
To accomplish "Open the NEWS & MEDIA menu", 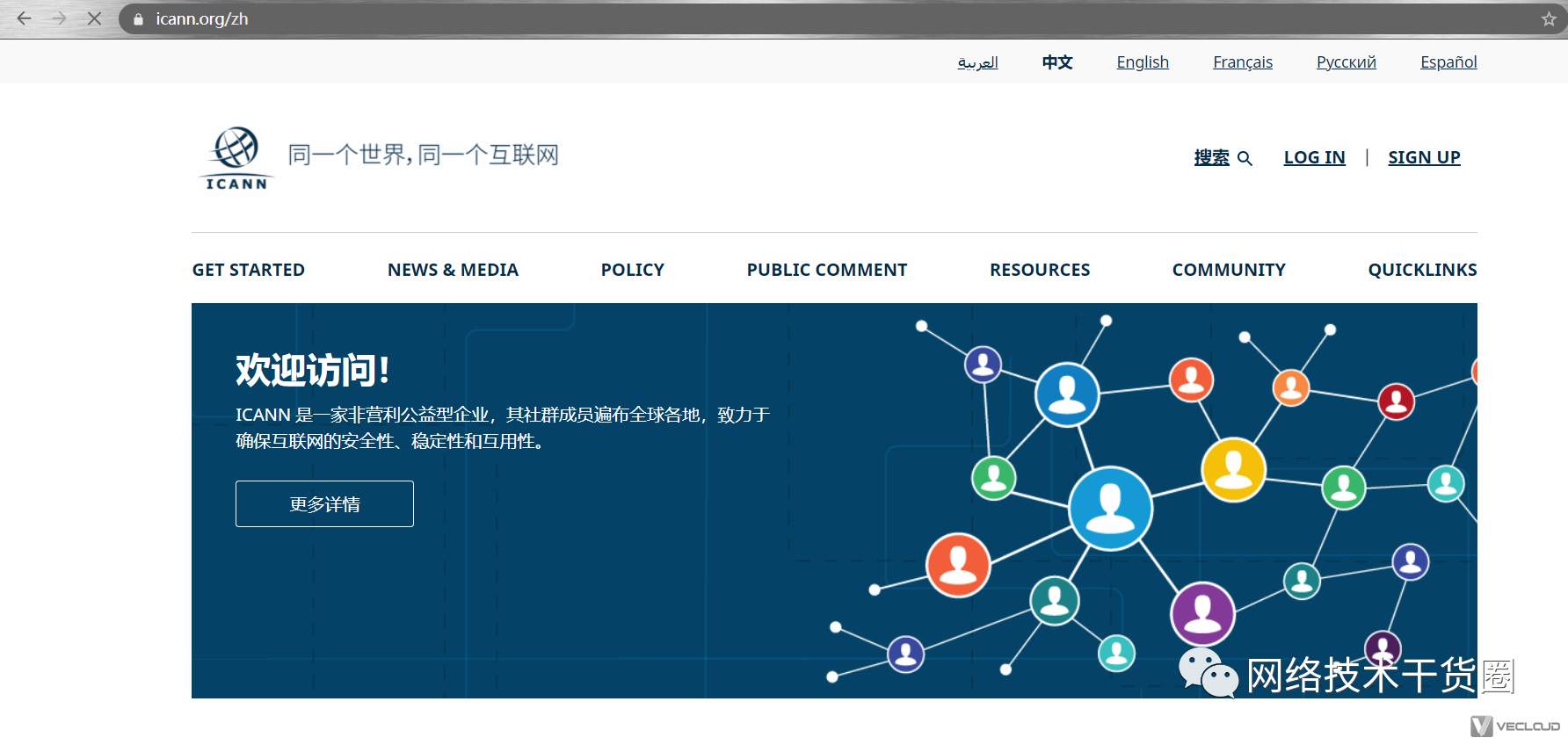I will click(453, 270).
